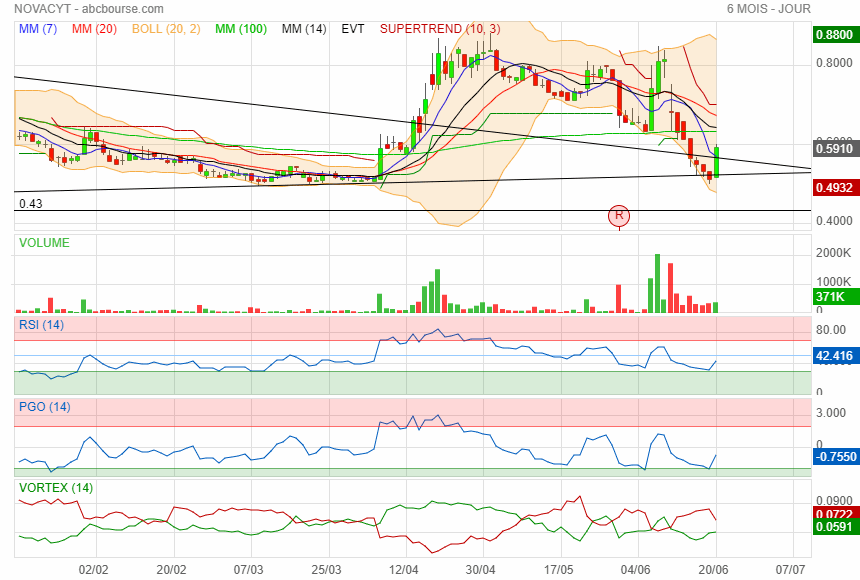Click the 25/03 date axis label

tap(326, 570)
